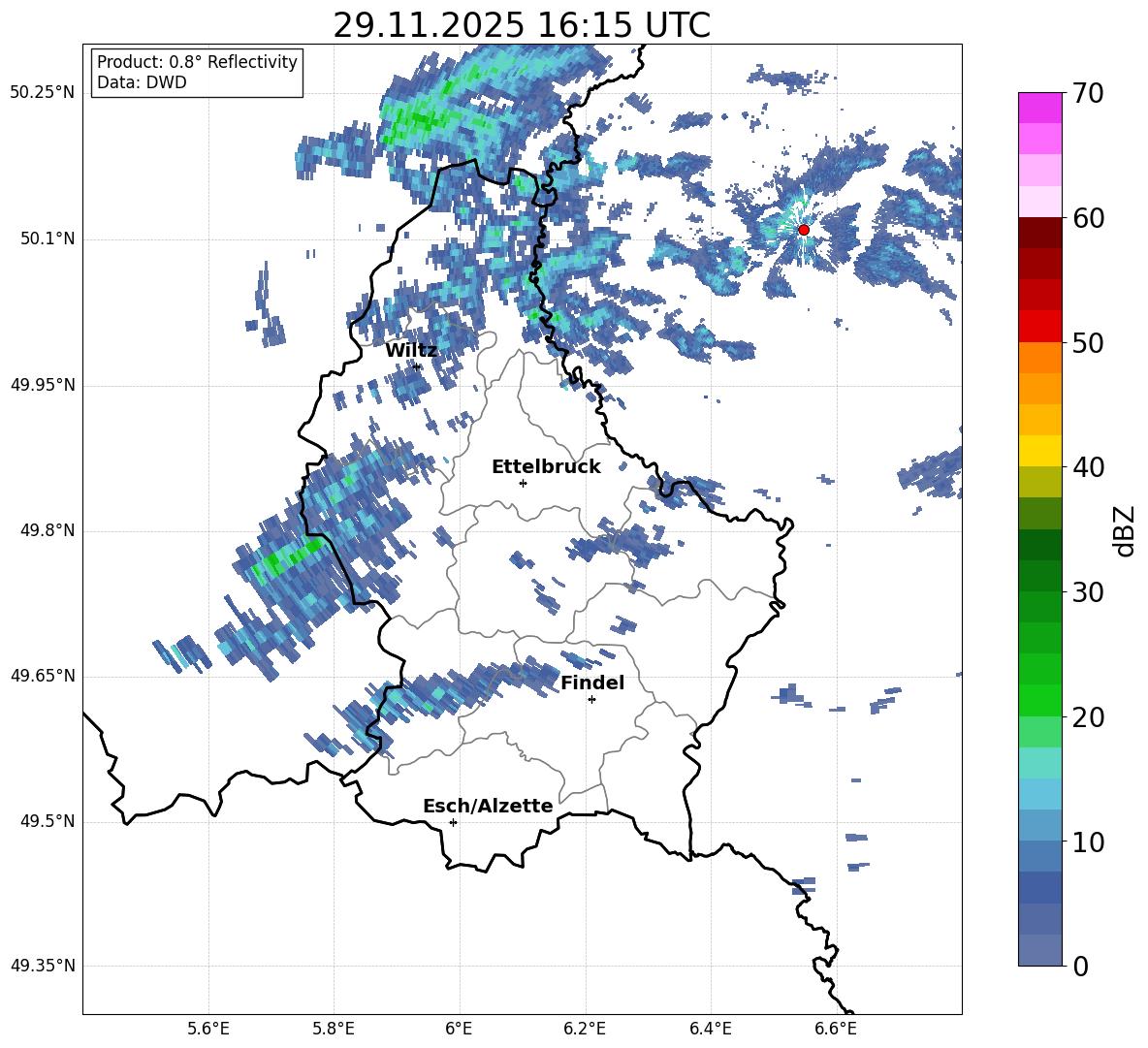Screen dimensions: 1148x1048
Task: Click the bright green colorbar segment above 20
Action: [x=1040, y=700]
